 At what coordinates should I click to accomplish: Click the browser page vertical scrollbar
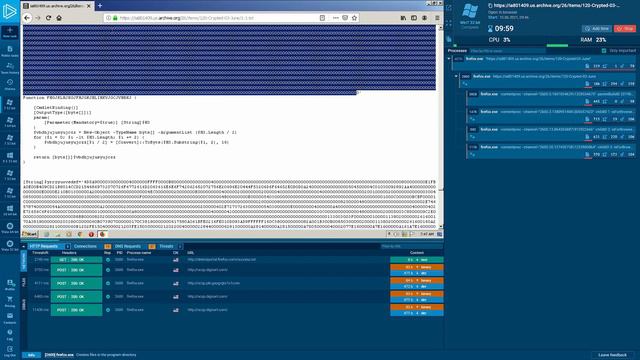click(440, 127)
